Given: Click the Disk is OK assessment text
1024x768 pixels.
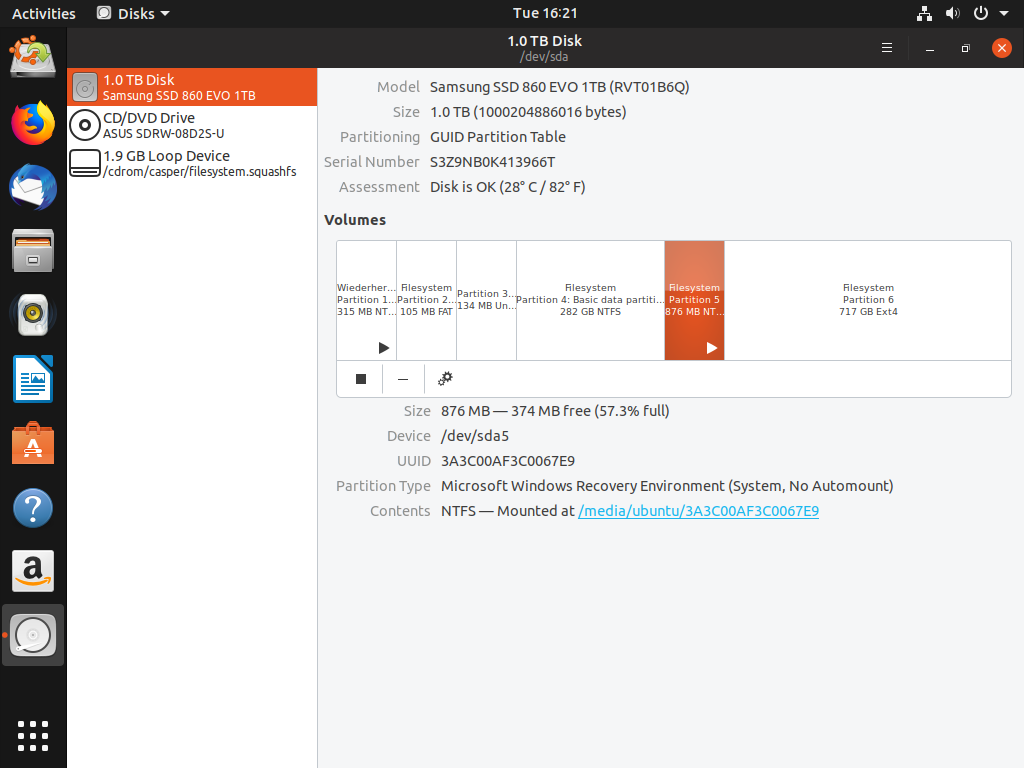Looking at the screenshot, I should (x=507, y=187).
